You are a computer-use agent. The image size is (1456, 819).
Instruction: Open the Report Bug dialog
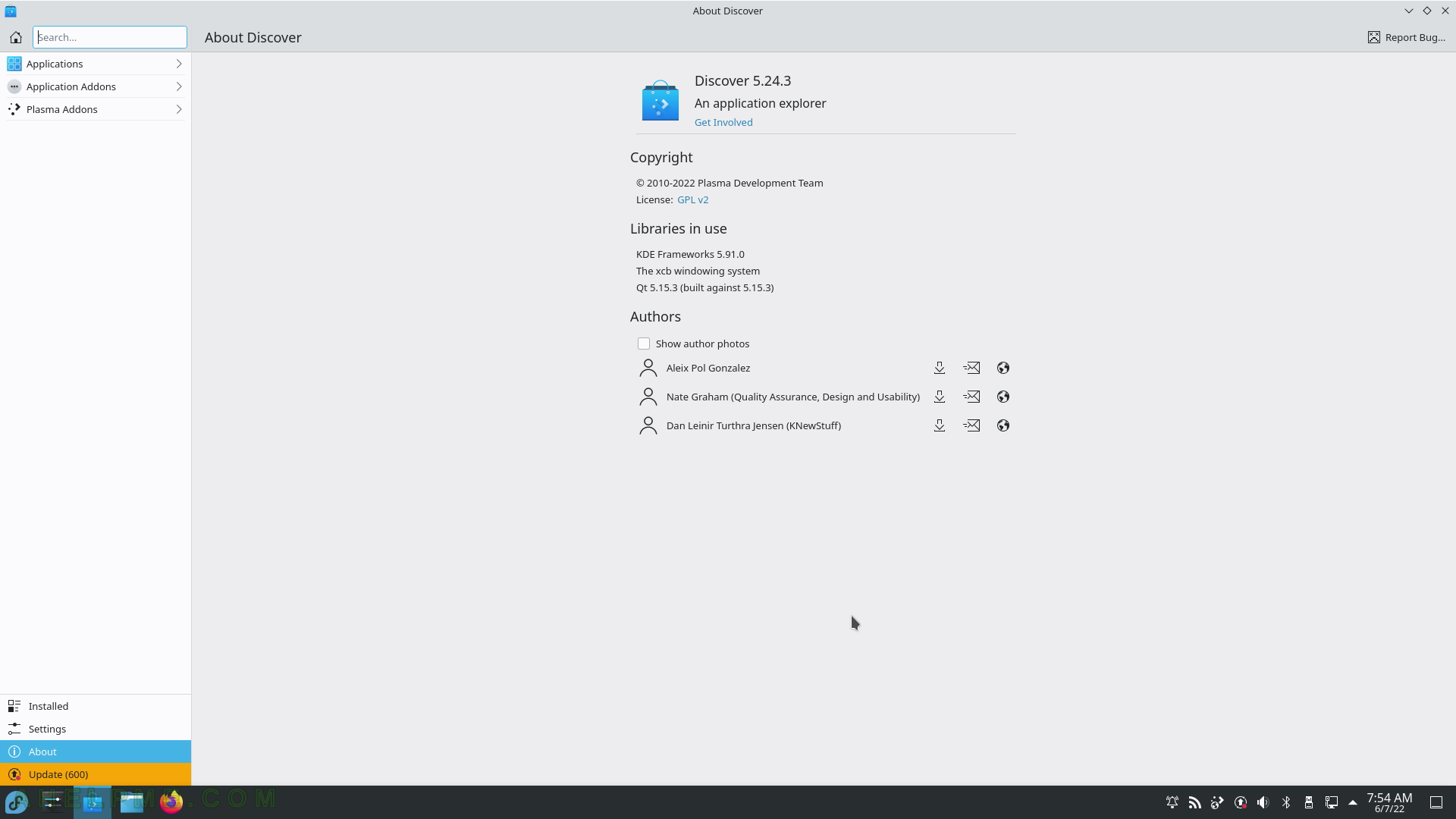point(1407,37)
